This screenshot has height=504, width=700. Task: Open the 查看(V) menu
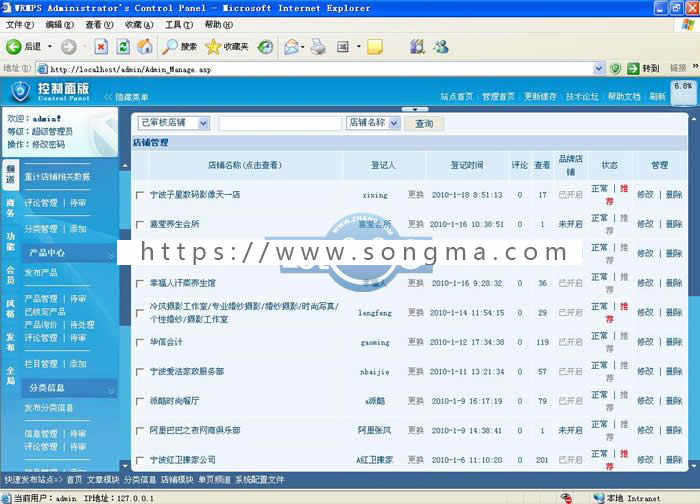point(99,25)
